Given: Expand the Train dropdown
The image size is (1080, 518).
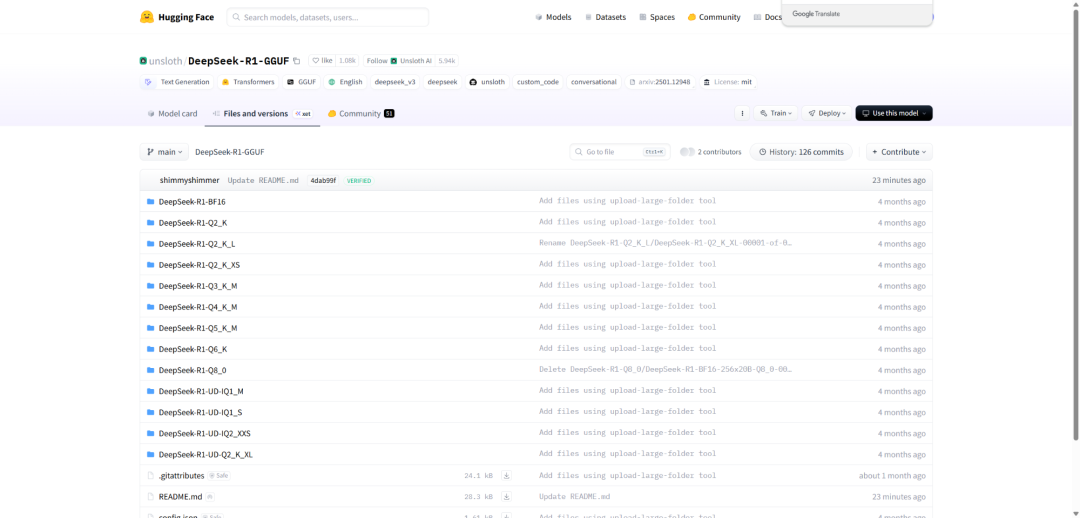Looking at the screenshot, I should click(776, 113).
